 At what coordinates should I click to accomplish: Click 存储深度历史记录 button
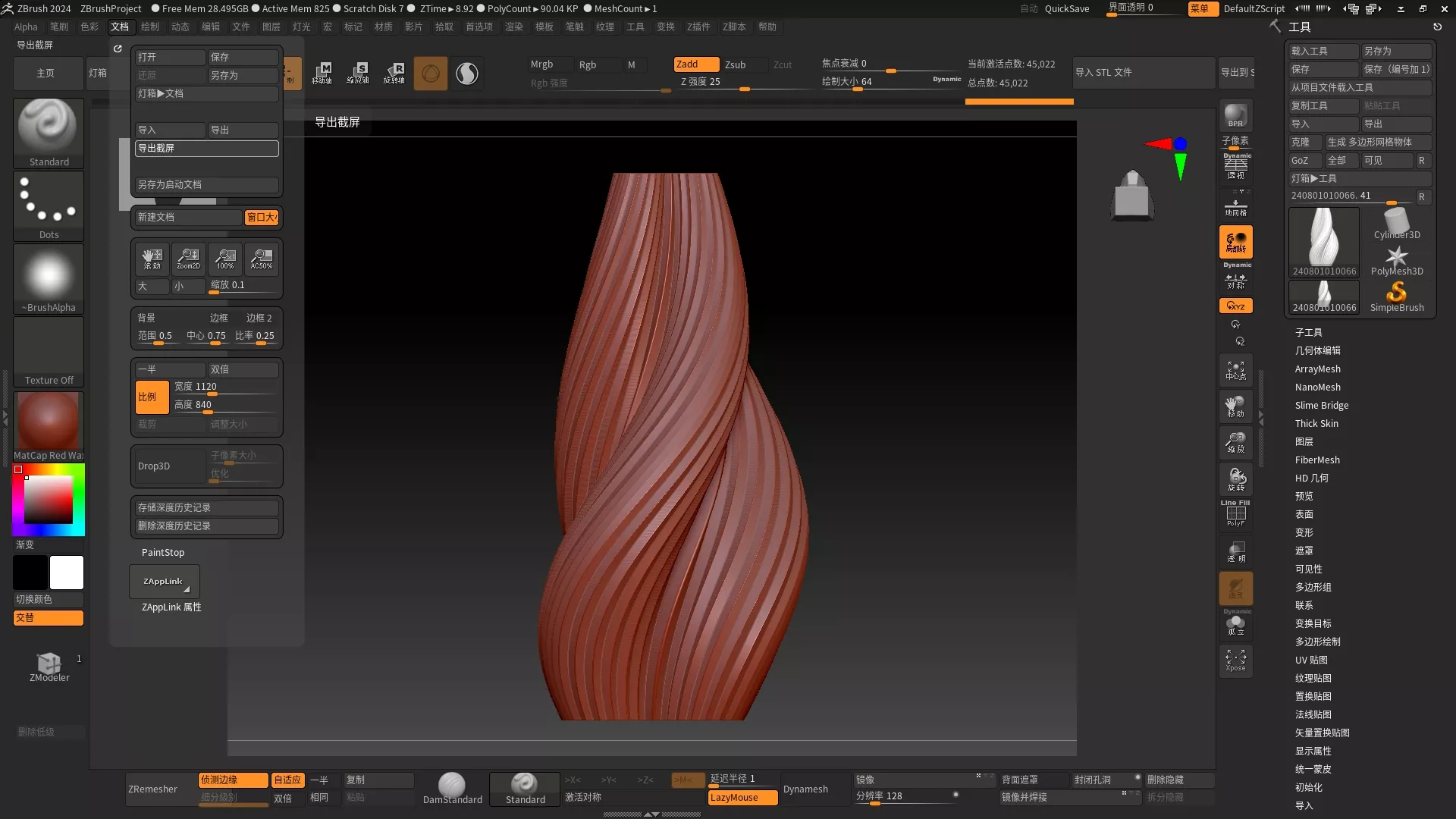pos(207,507)
